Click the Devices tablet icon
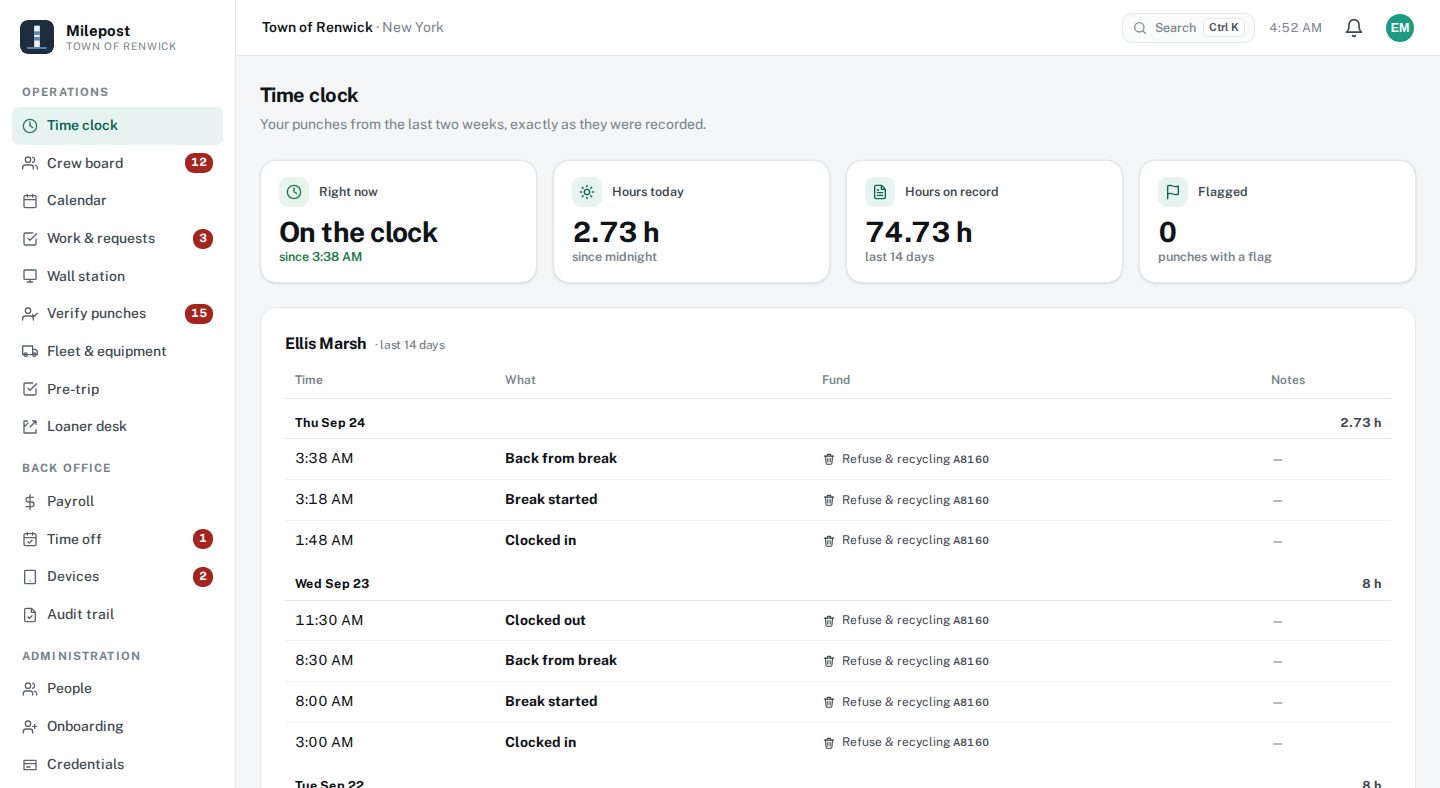1440x788 pixels. [30, 577]
